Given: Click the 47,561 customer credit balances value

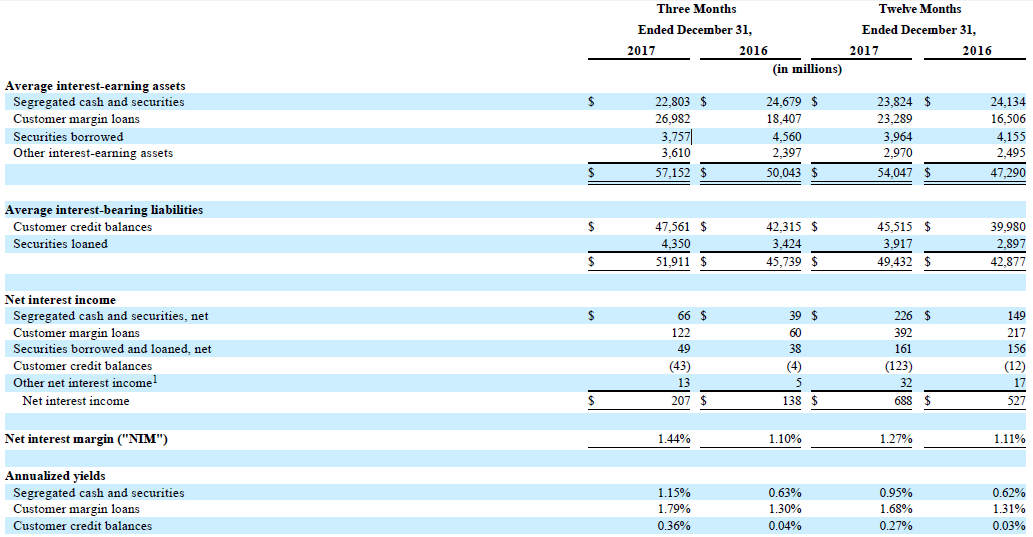Looking at the screenshot, I should [672, 227].
